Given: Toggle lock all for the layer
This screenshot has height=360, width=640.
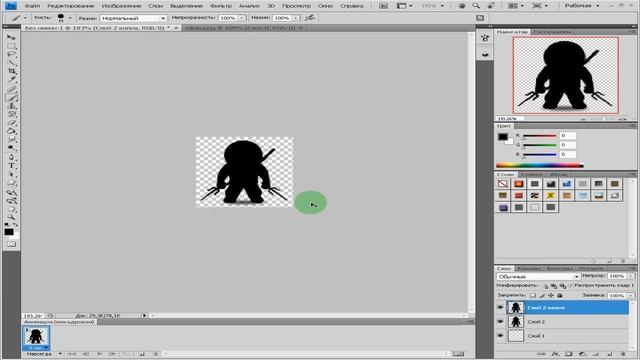Looking at the screenshot, I should pos(560,296).
